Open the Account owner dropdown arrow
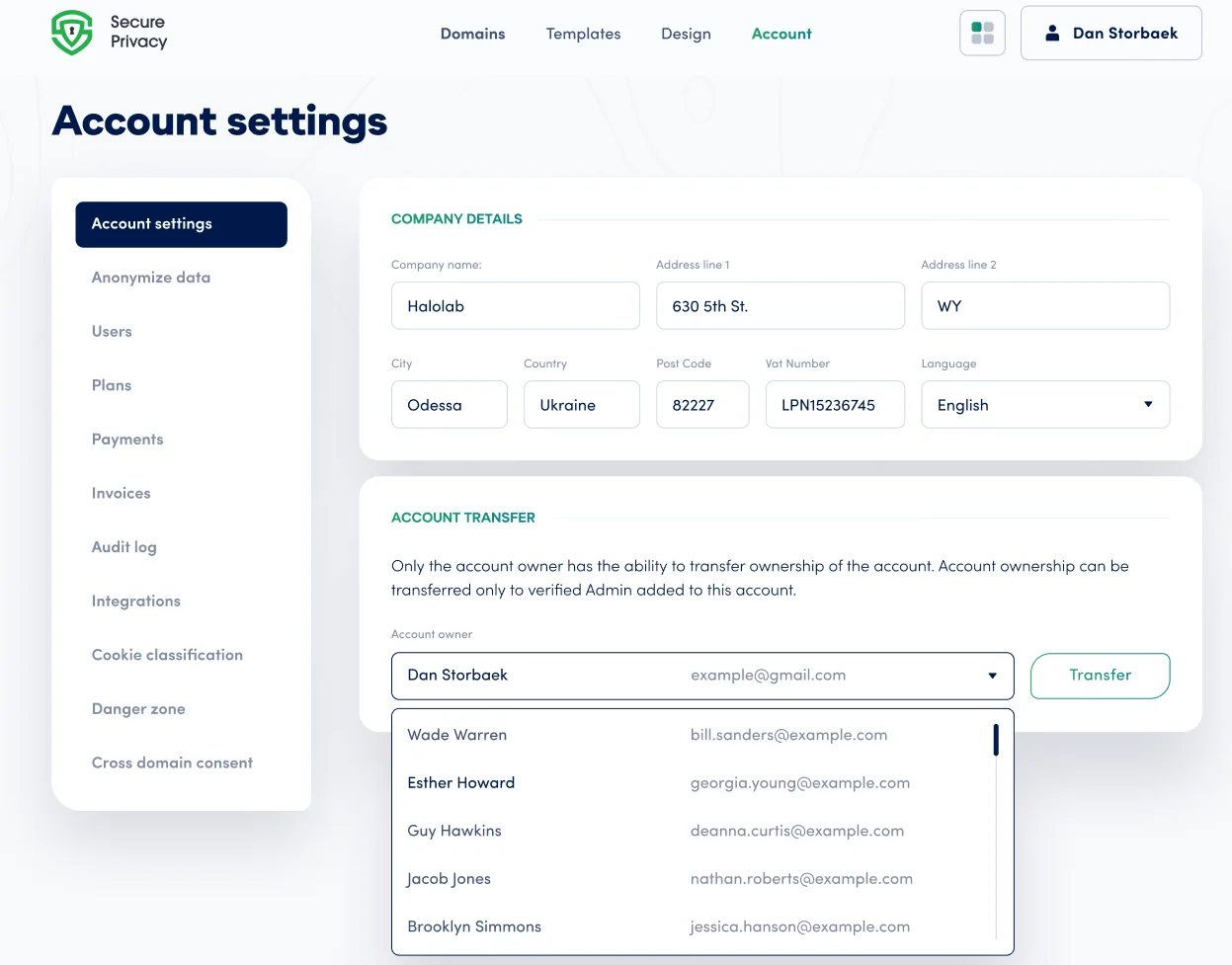1232x965 pixels. tap(992, 676)
